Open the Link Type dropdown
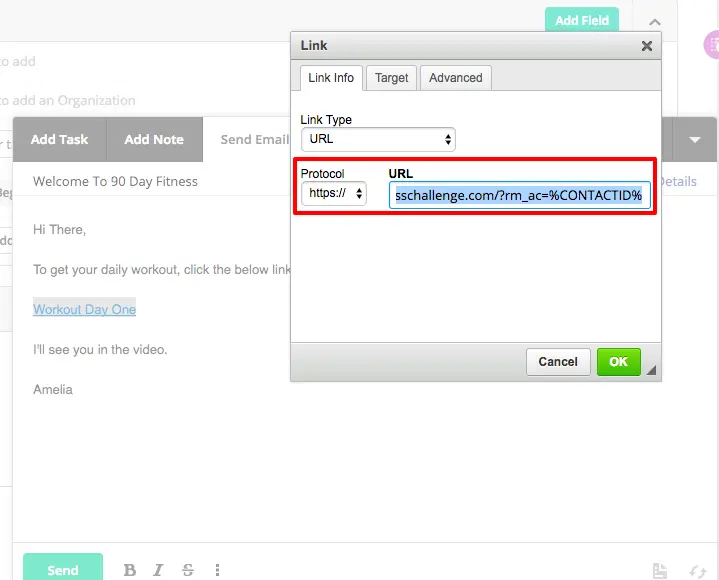The height and width of the screenshot is (580, 719). click(x=378, y=140)
